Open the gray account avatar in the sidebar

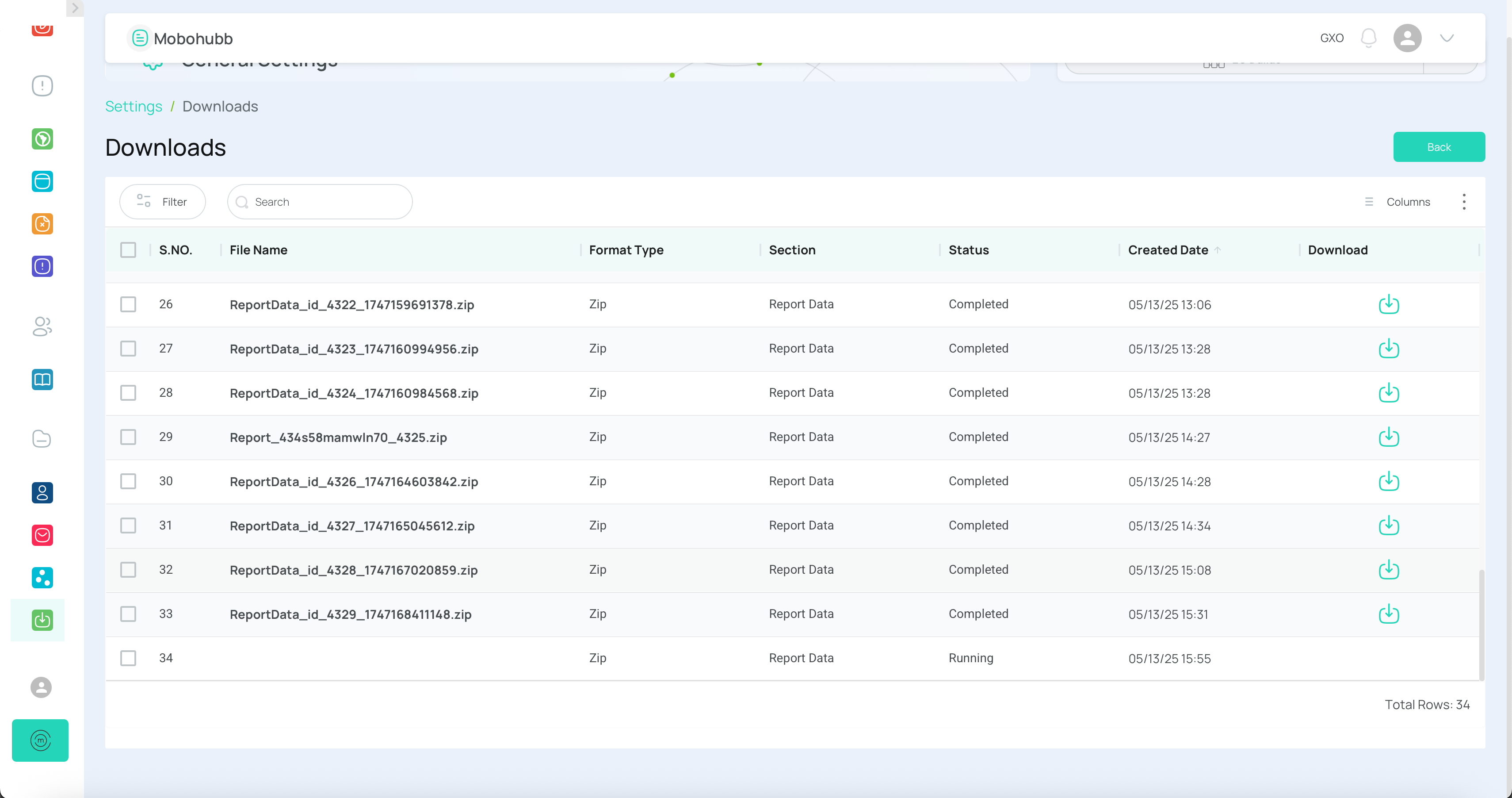tap(41, 687)
